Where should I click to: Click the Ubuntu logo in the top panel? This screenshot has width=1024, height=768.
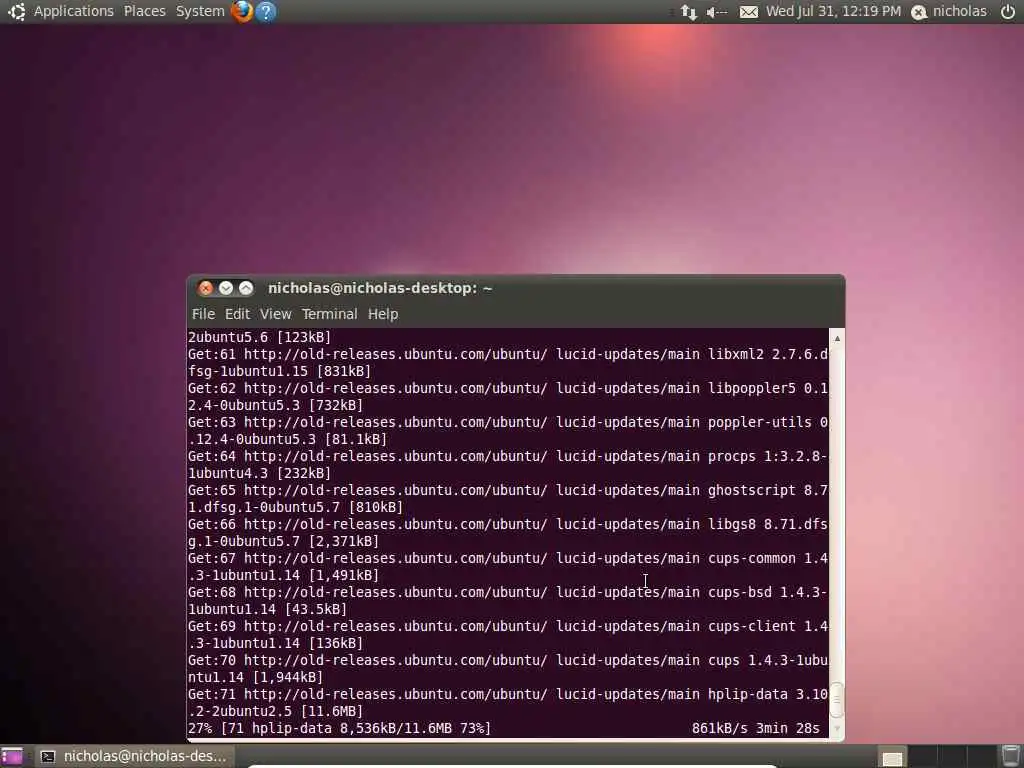(16, 11)
